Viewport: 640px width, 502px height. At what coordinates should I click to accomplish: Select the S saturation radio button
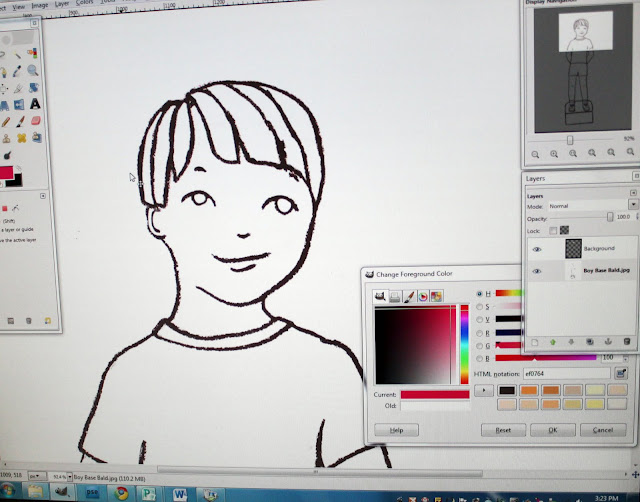480,307
